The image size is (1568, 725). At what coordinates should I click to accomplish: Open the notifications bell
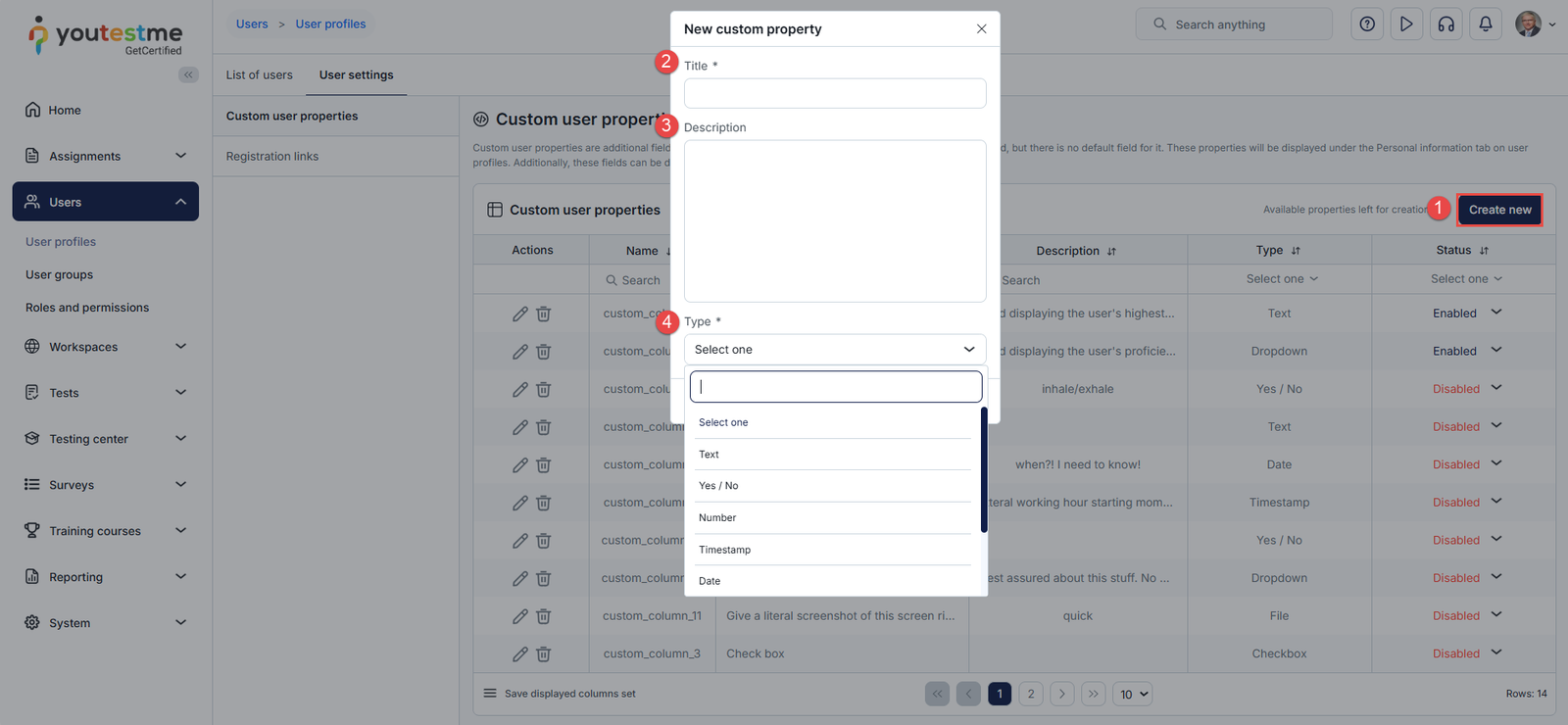click(1486, 24)
